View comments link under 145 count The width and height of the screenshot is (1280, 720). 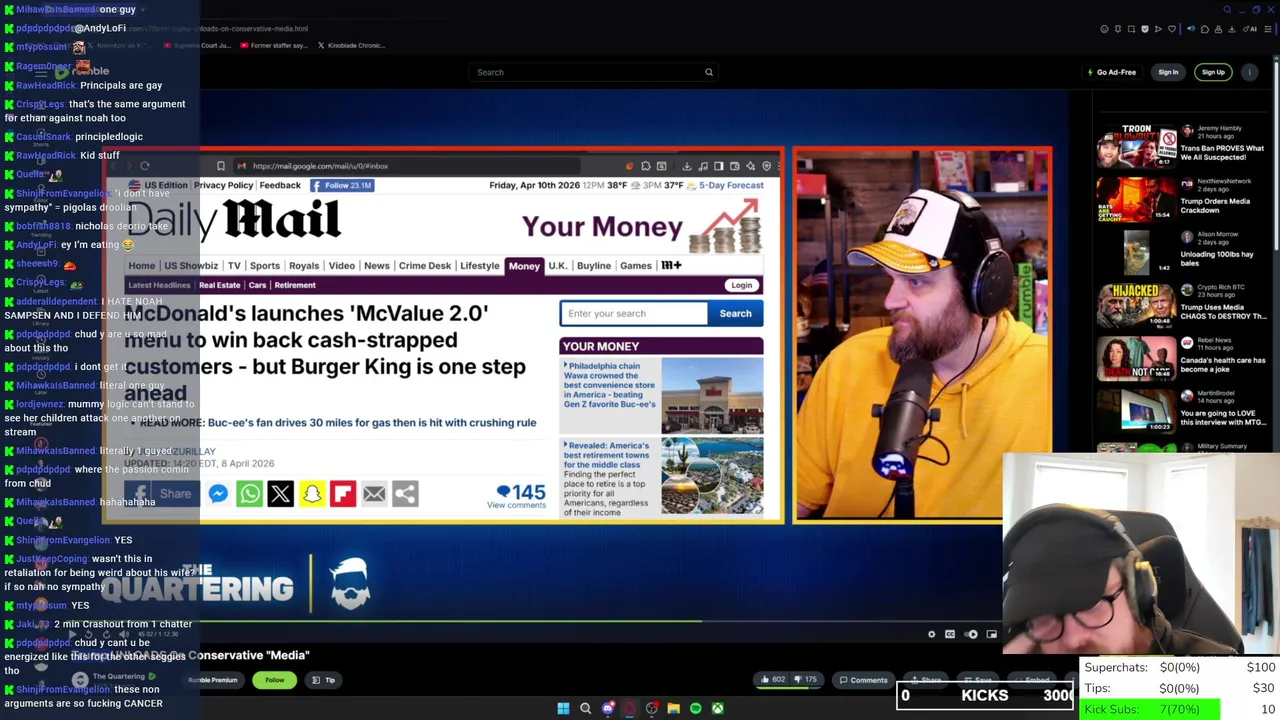516,505
